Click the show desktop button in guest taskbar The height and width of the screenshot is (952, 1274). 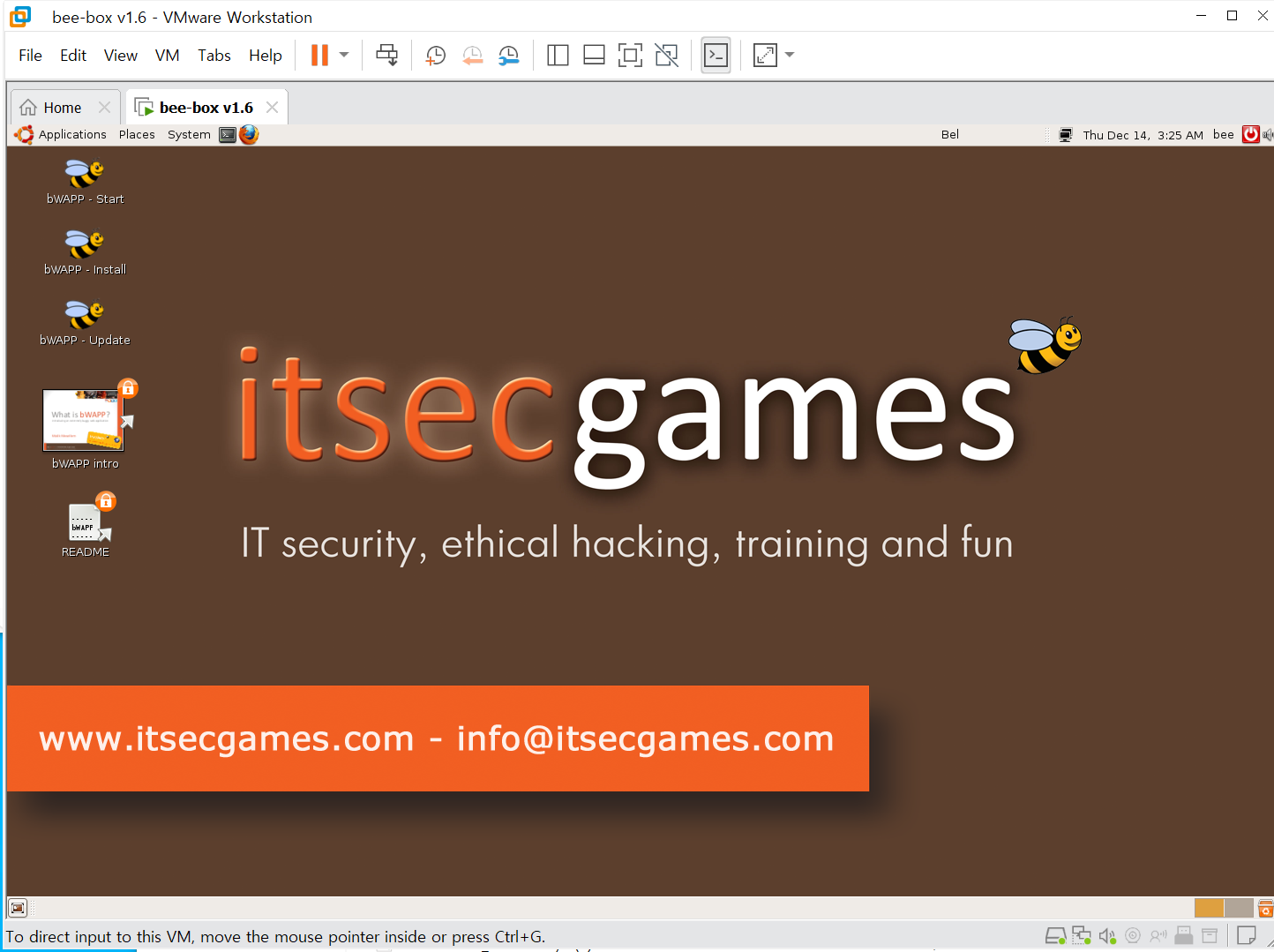tap(18, 907)
